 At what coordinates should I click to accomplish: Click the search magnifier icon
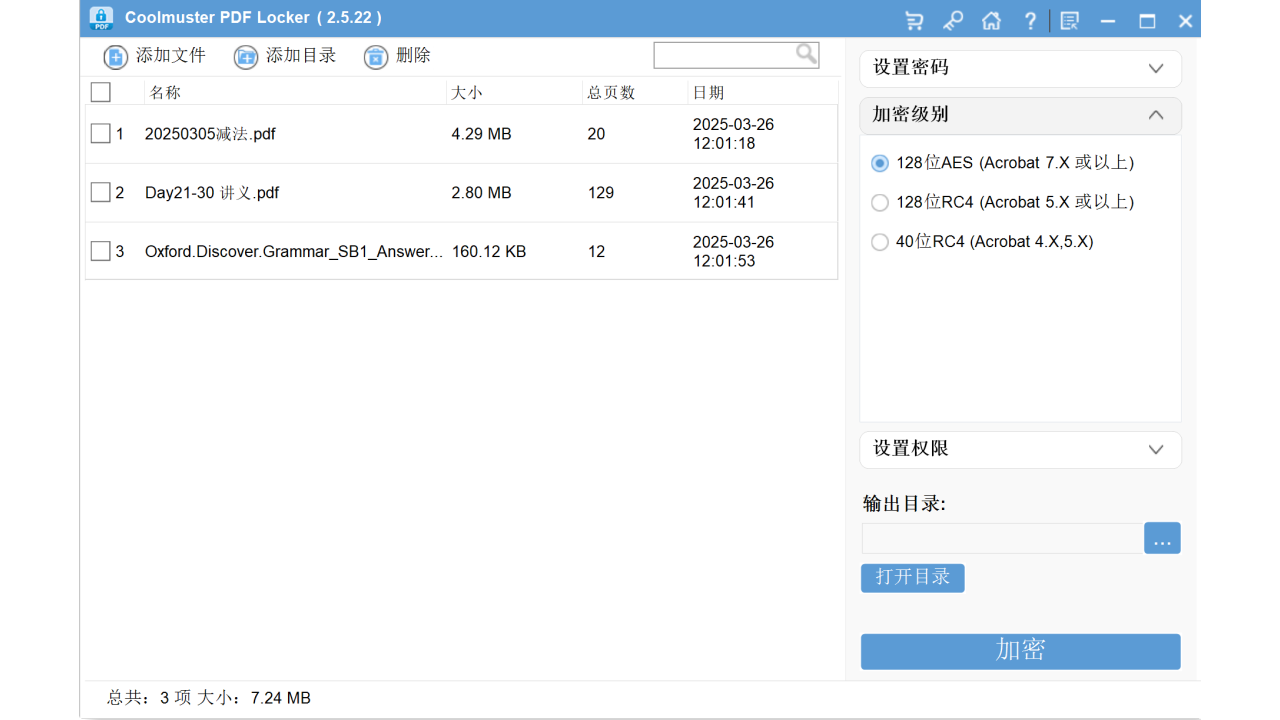(807, 54)
